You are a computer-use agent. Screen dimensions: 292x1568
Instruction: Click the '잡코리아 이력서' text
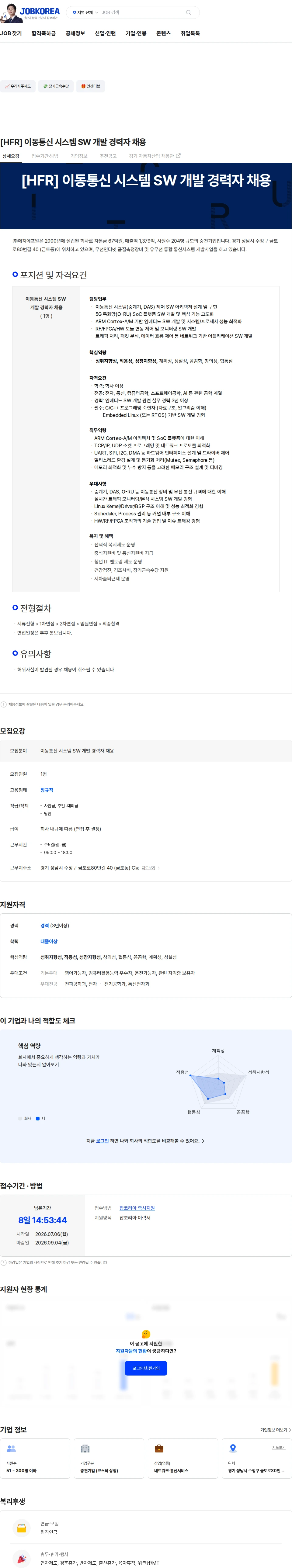(134, 1218)
